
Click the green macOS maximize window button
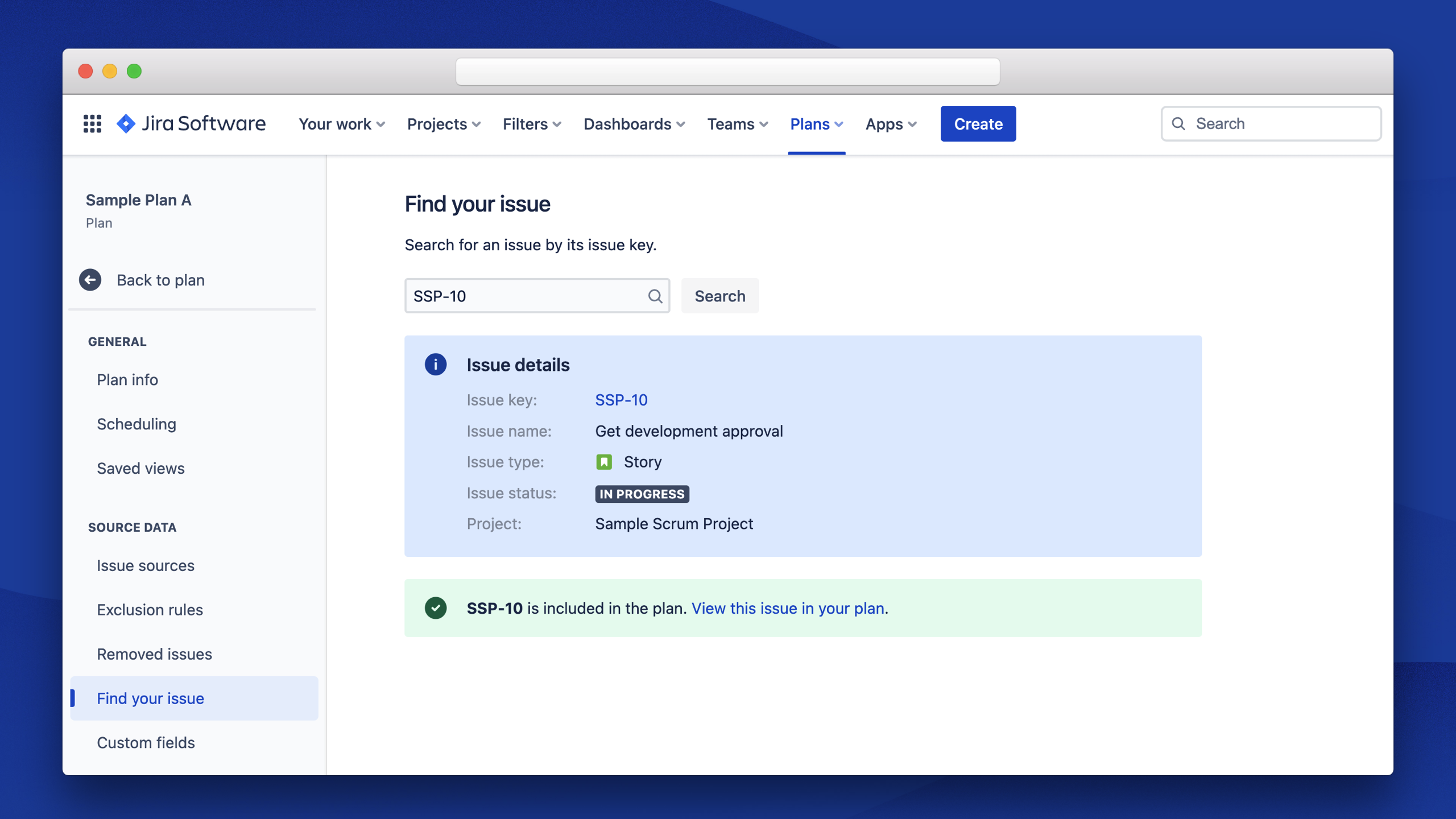tap(134, 71)
